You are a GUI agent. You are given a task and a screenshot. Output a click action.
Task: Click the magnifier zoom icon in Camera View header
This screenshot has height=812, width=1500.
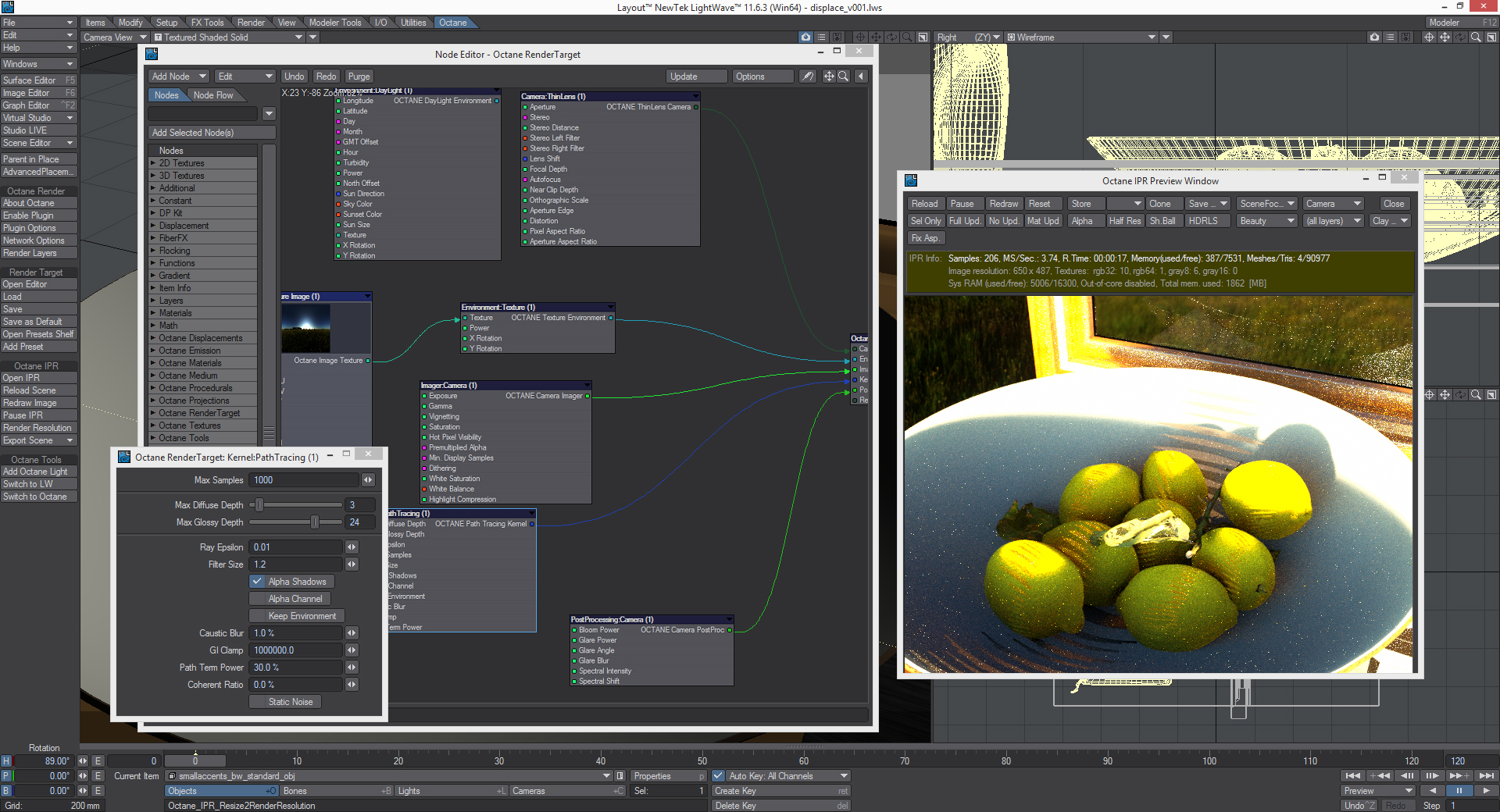[x=907, y=37]
